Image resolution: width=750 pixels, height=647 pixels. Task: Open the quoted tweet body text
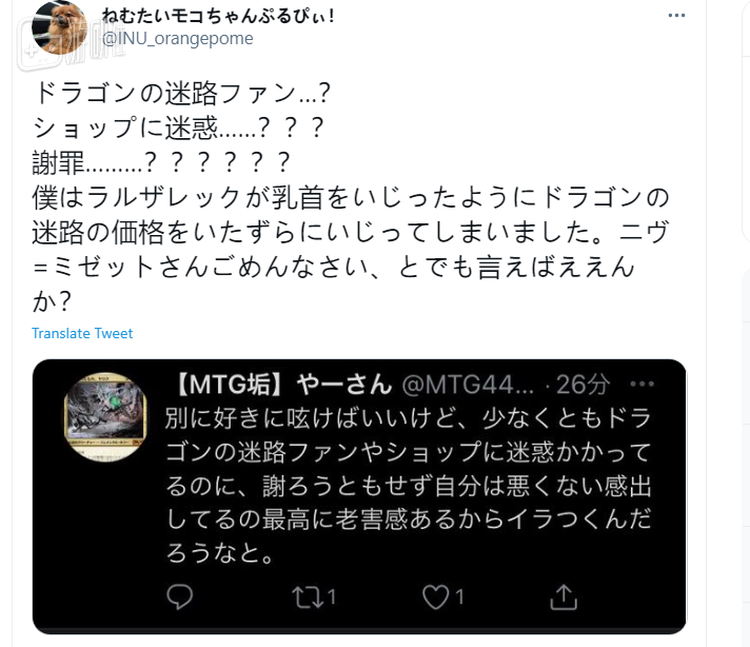point(408,485)
